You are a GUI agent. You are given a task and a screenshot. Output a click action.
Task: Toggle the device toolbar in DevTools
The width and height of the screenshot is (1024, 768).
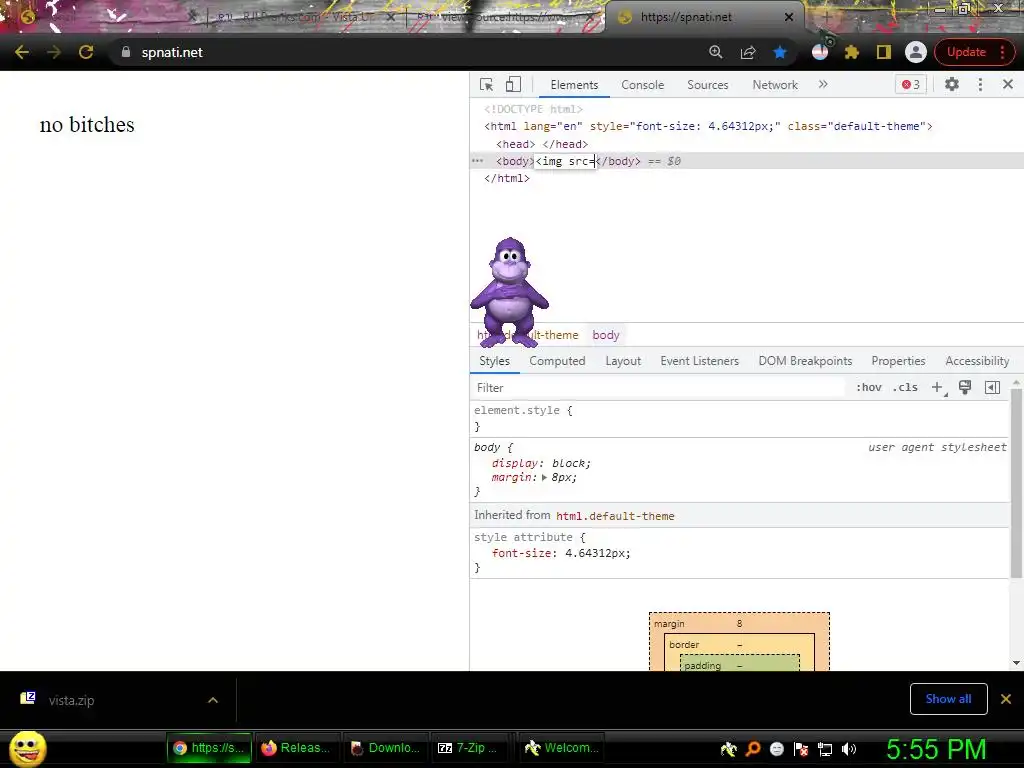[x=513, y=84]
